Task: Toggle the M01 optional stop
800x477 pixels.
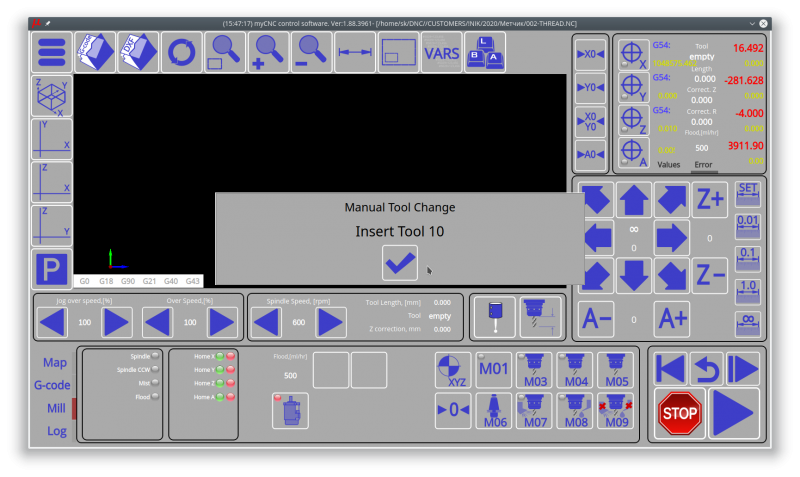Action: (x=493, y=370)
